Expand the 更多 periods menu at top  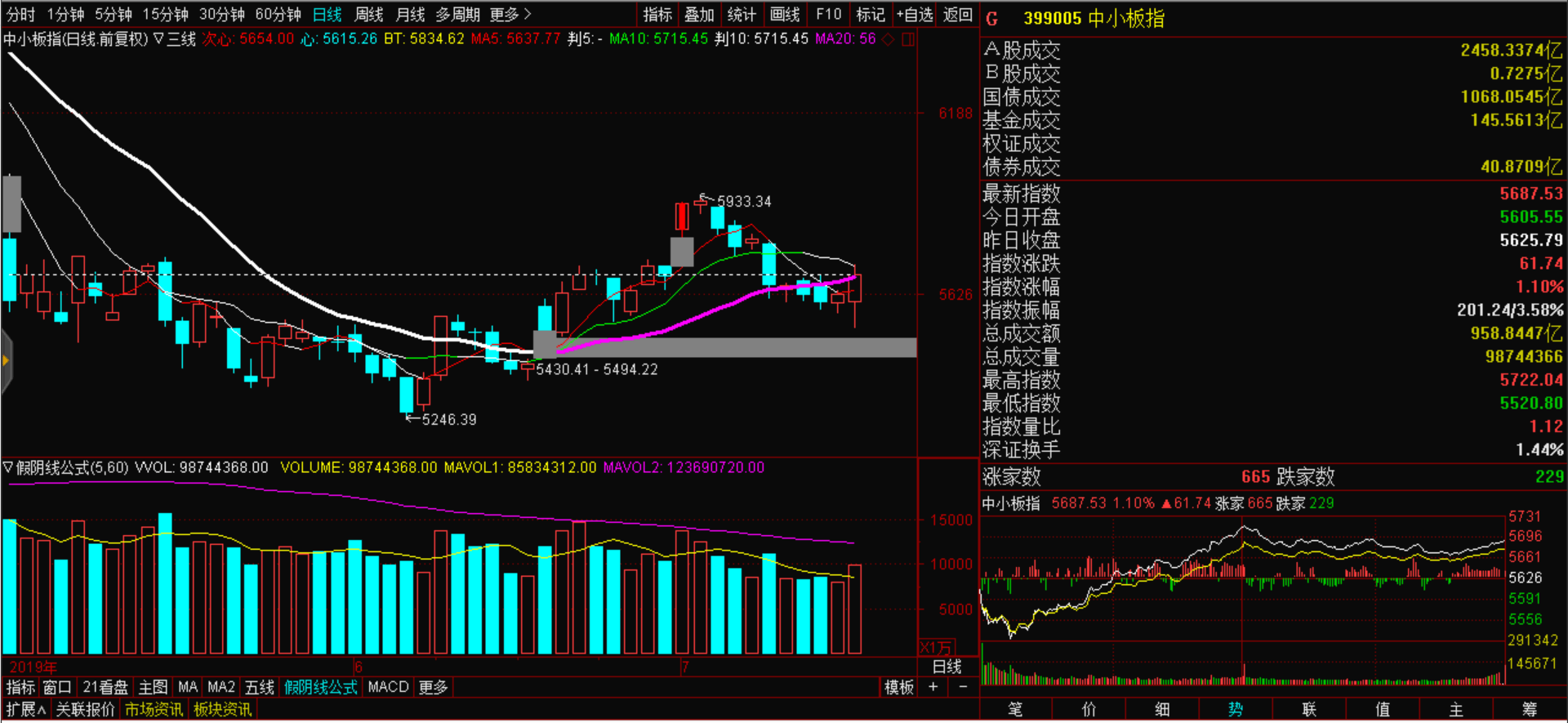pyautogui.click(x=510, y=15)
